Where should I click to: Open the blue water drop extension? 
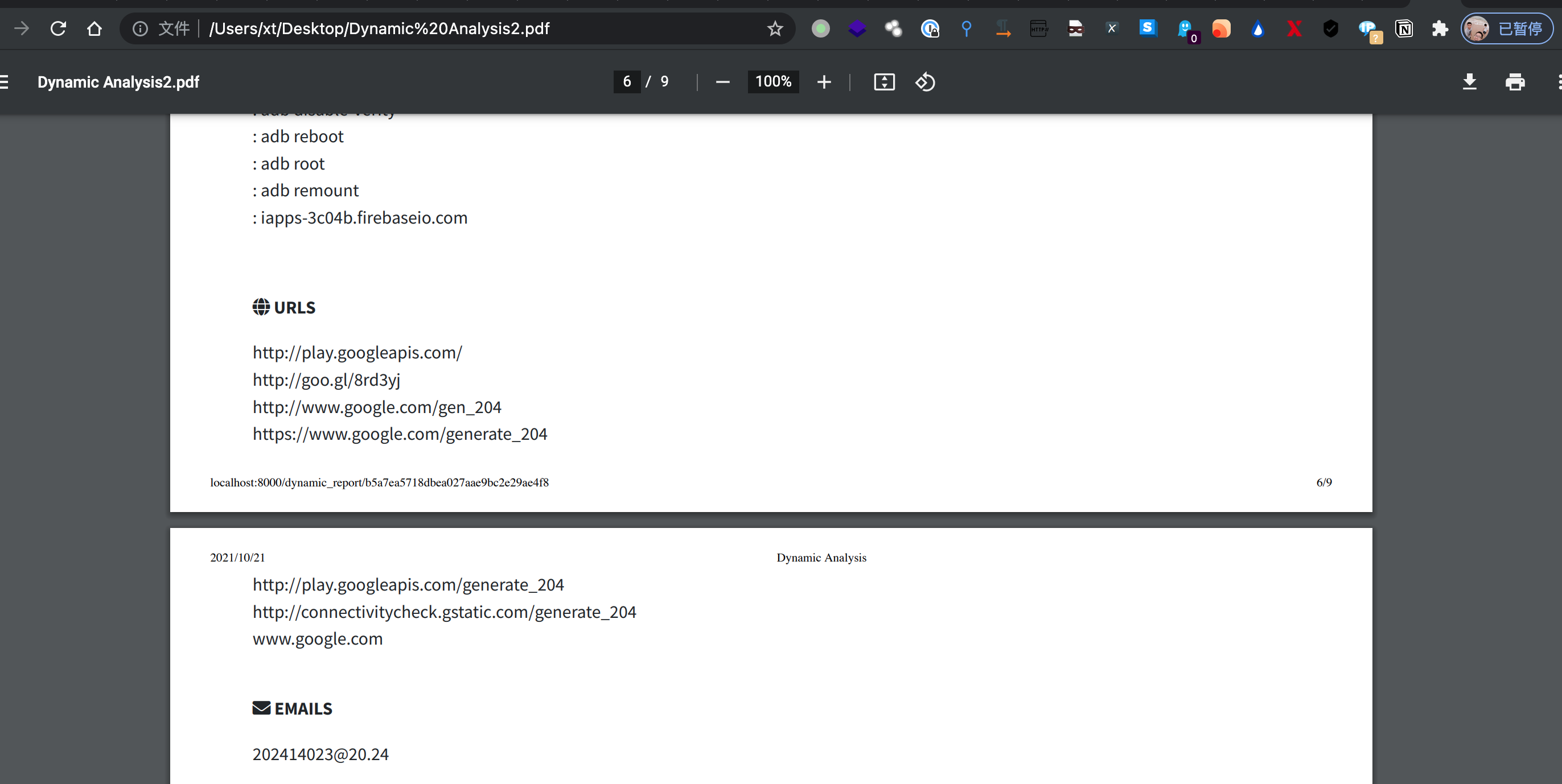[1257, 28]
